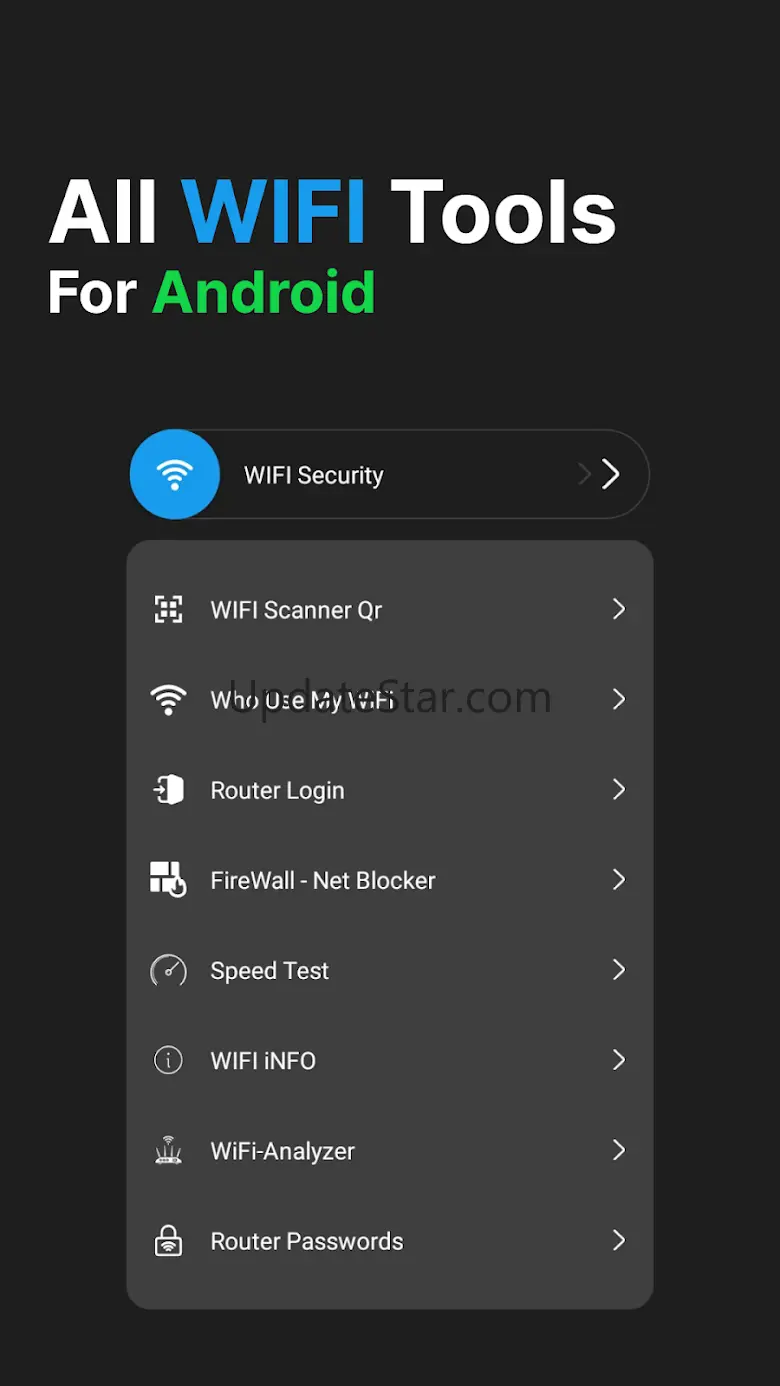Tap the Who Use My WiFi signal icon

(x=168, y=699)
